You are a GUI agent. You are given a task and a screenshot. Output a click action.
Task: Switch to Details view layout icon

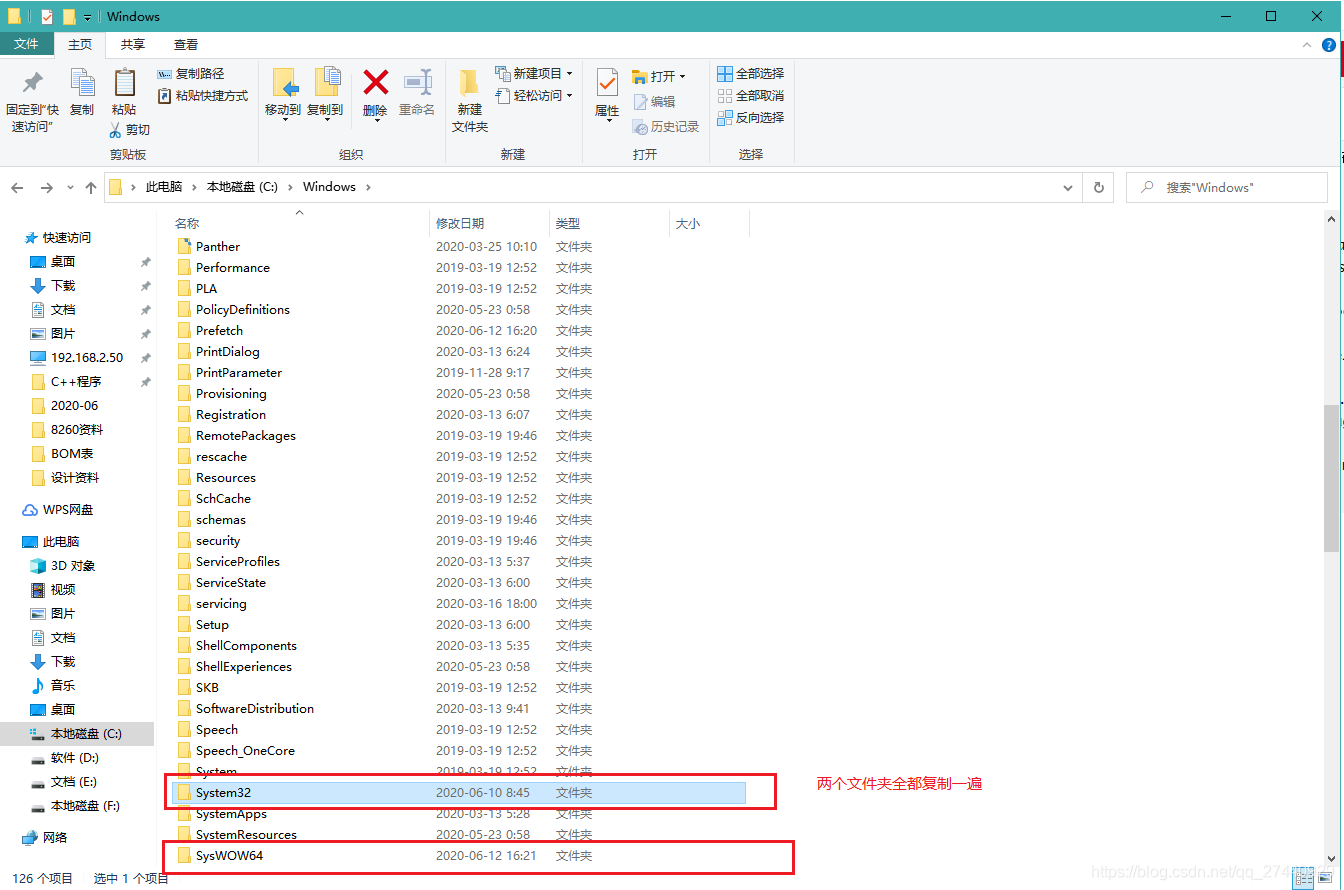(1304, 878)
